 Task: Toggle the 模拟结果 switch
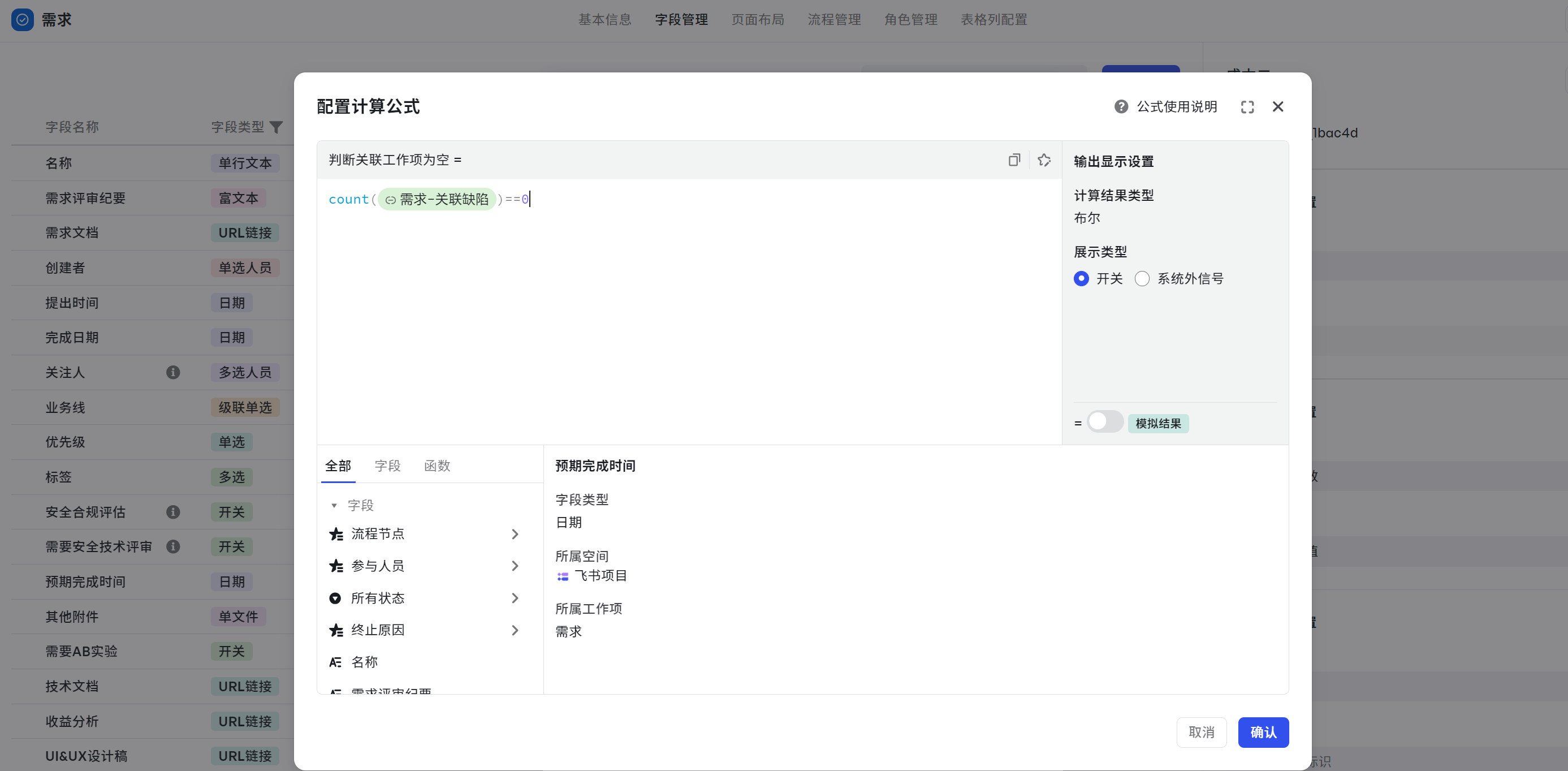(x=1105, y=421)
